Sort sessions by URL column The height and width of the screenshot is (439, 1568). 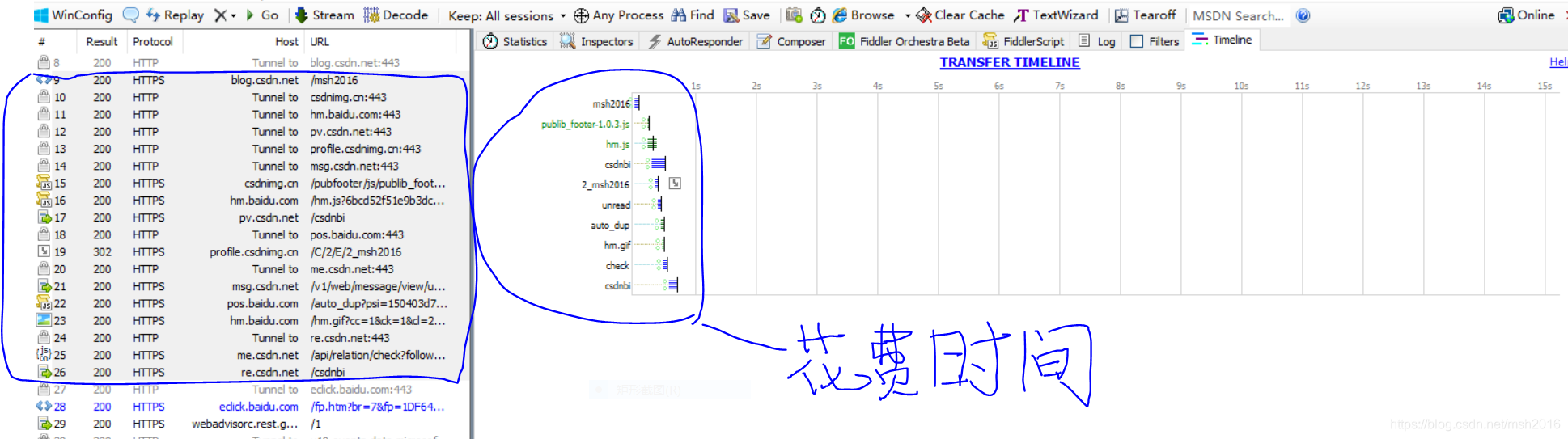pos(380,41)
